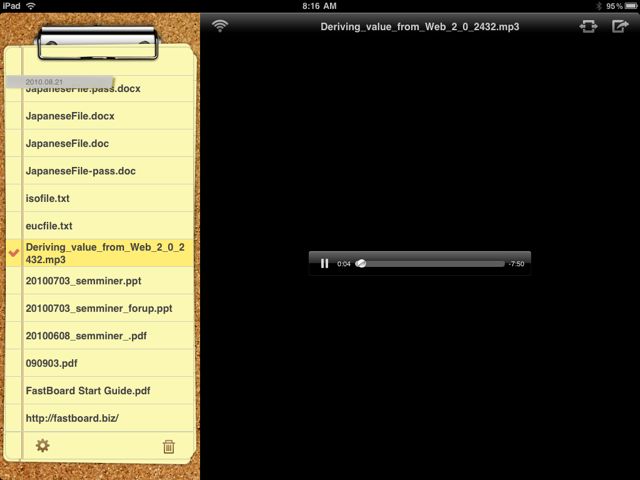Tap the 8:16 AM clock in status bar
640x480 pixels.
coord(319,6)
